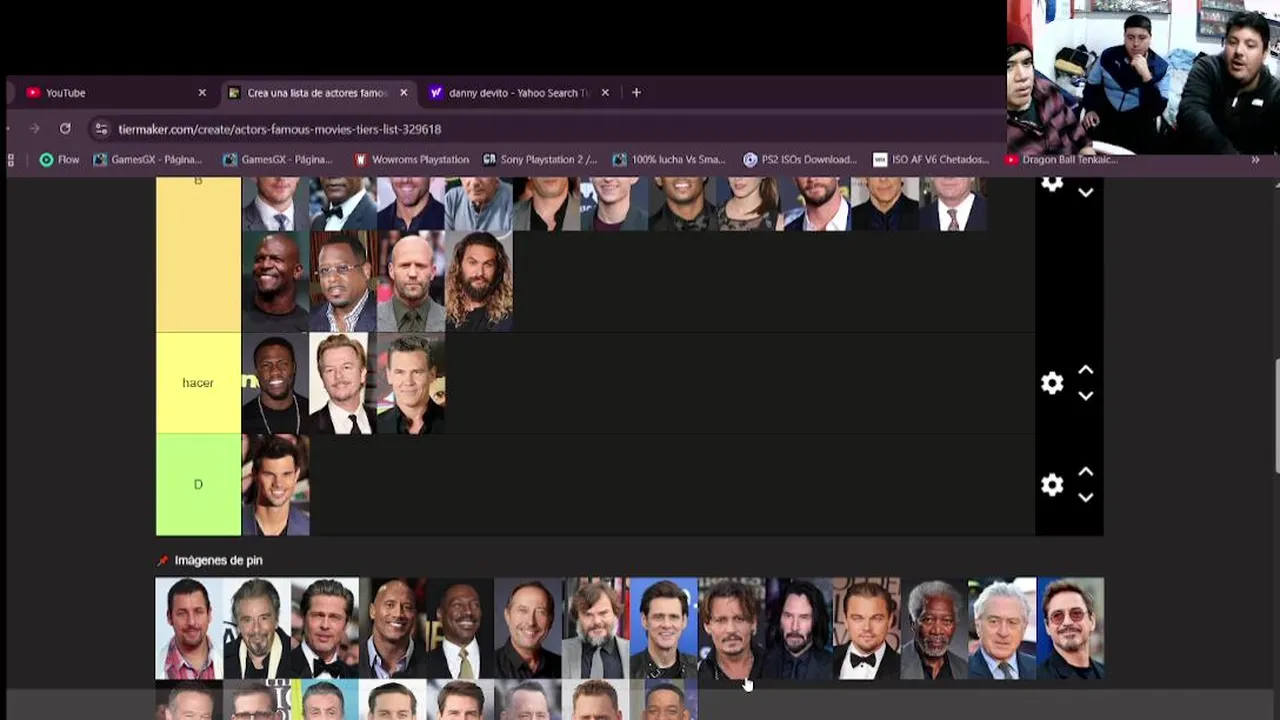Select the only thumbnail in D tier

(x=276, y=485)
